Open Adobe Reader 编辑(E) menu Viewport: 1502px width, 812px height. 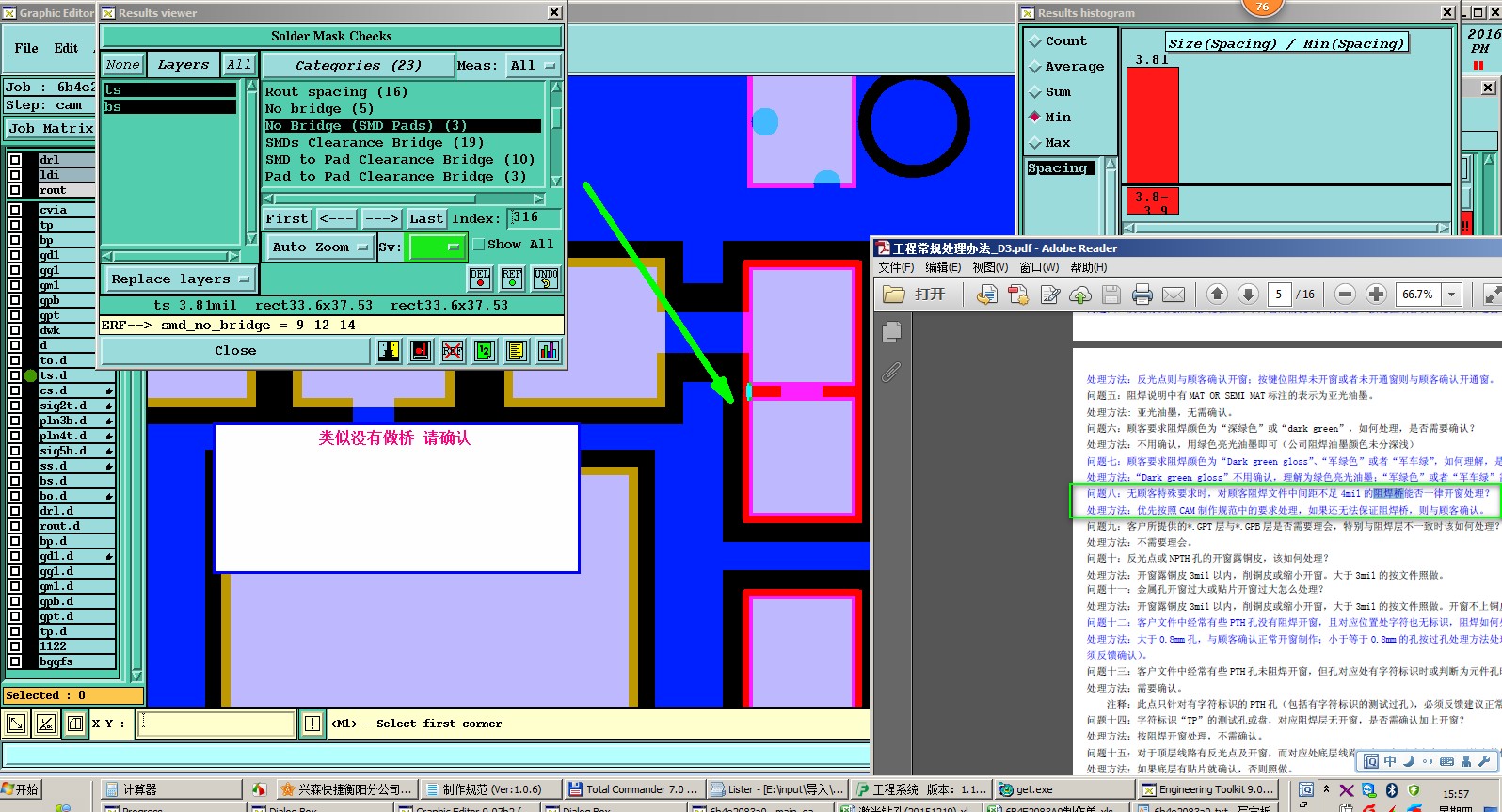[x=943, y=268]
